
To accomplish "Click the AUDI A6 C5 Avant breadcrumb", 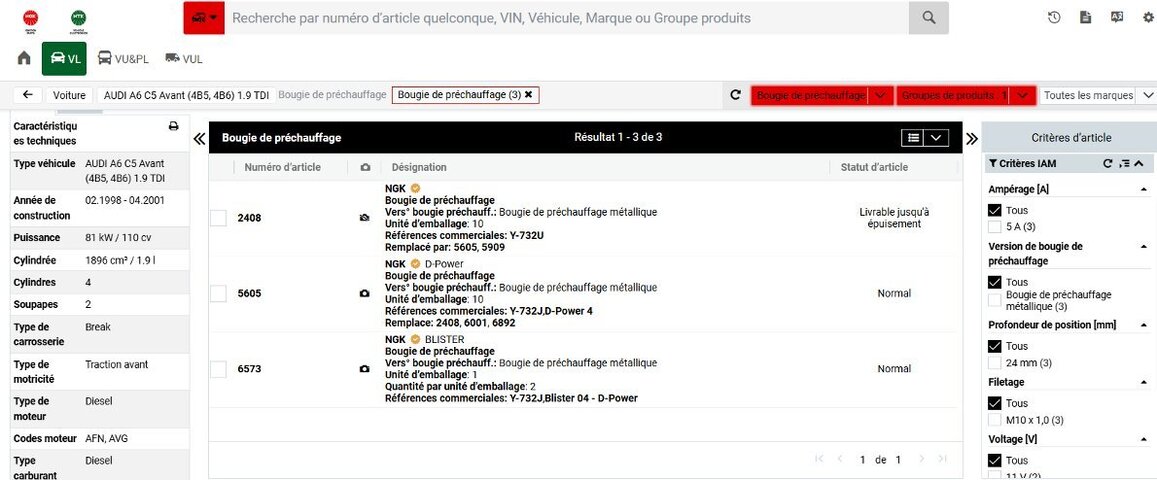I will tap(187, 95).
